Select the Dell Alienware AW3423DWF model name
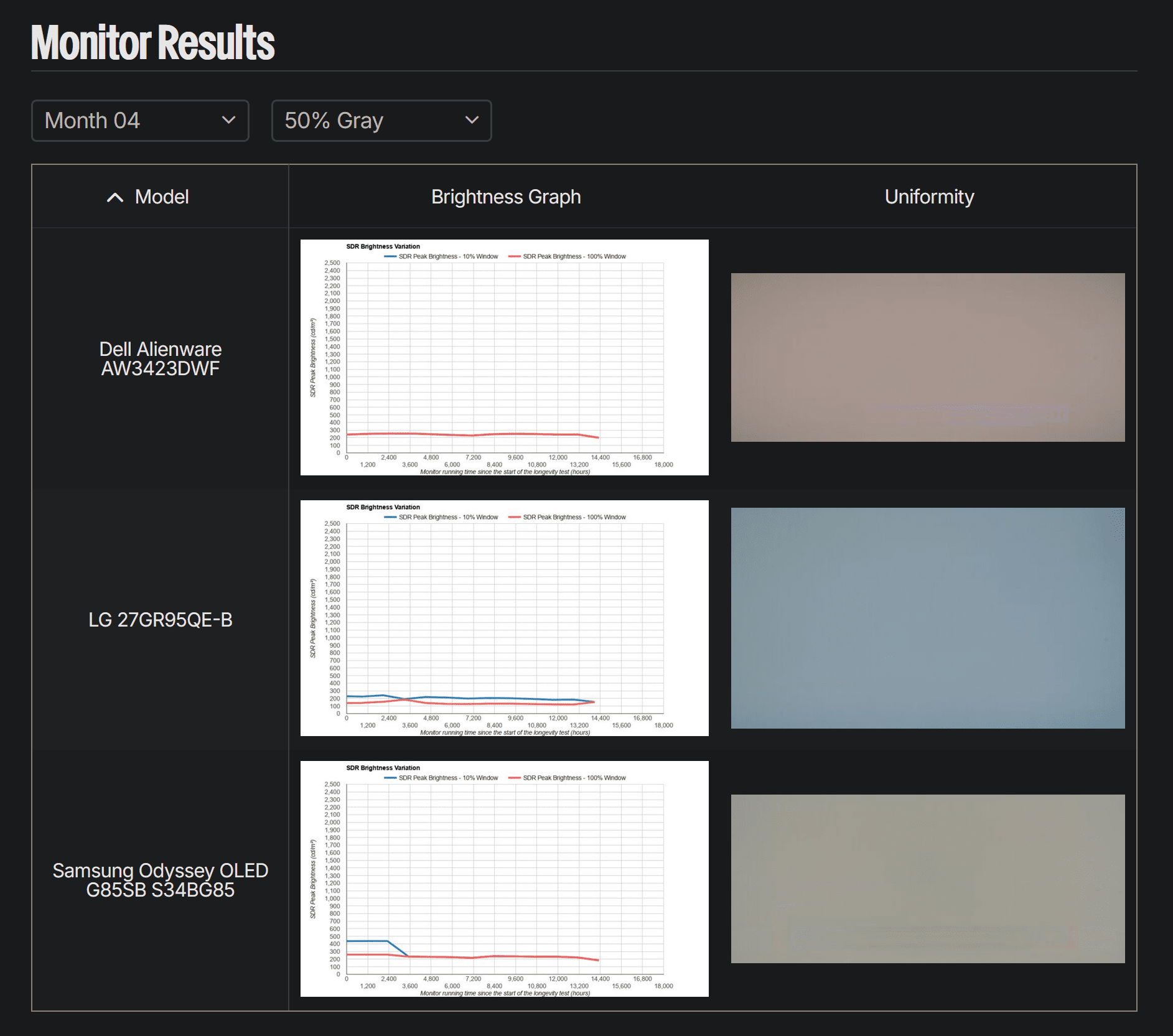 [x=161, y=358]
